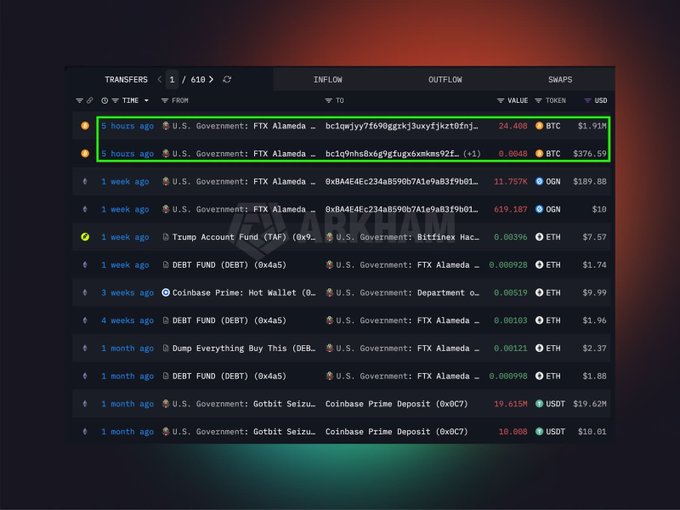
Task: Click OGN token icon in $10 row
Action: 539,209
